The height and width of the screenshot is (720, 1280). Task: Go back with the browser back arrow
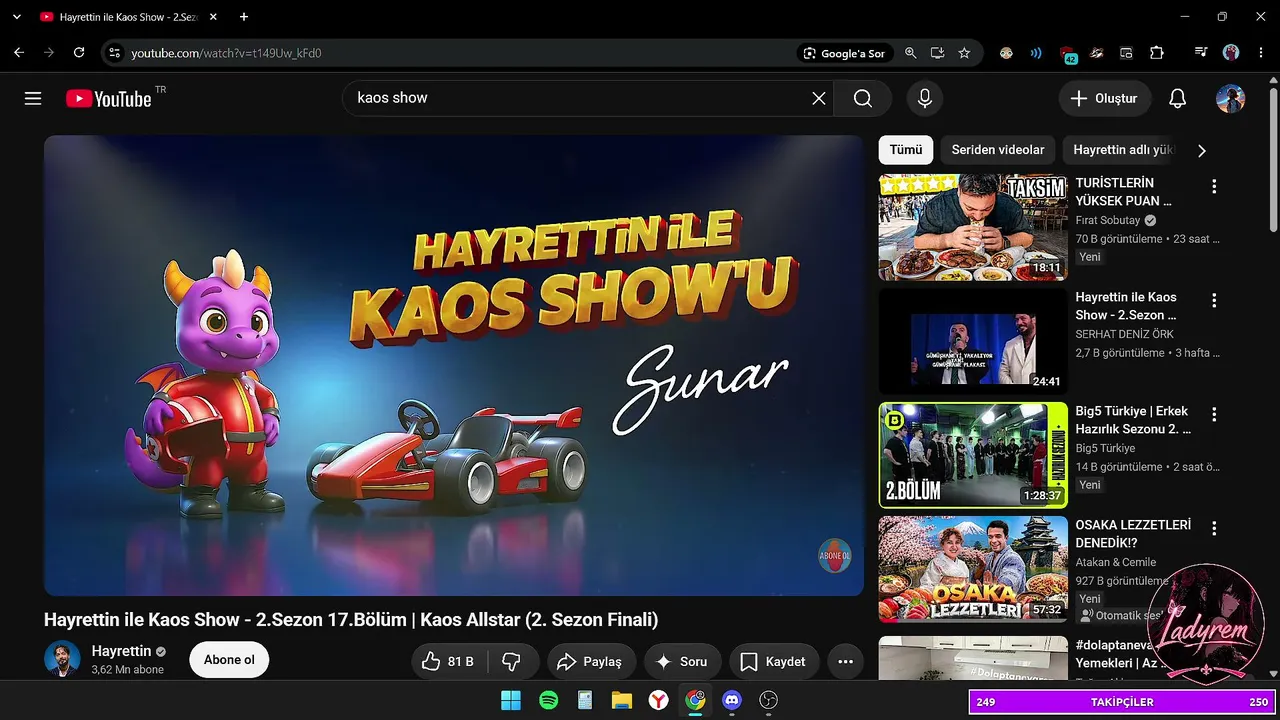[x=19, y=53]
